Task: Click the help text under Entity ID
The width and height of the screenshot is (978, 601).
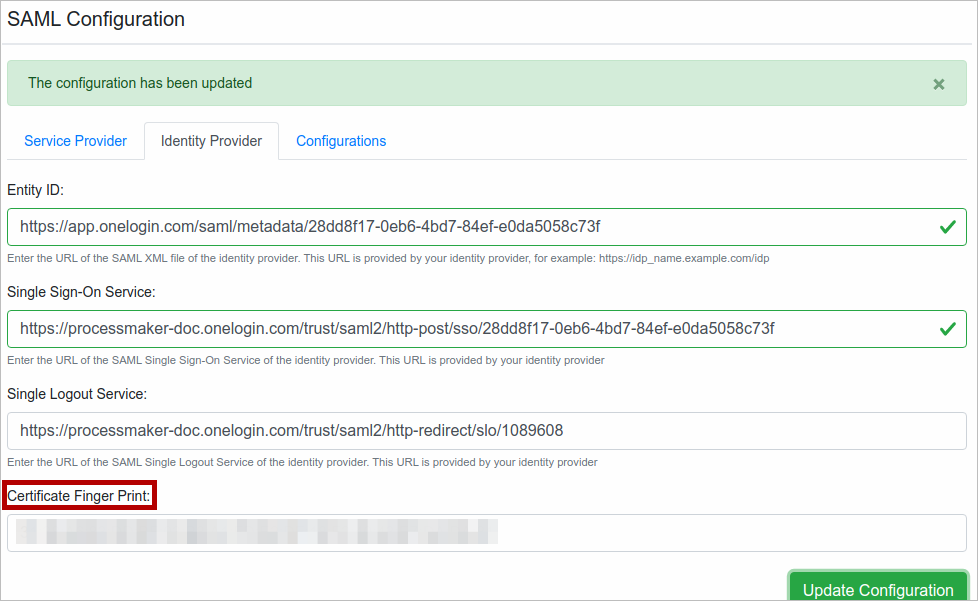Action: click(388, 258)
